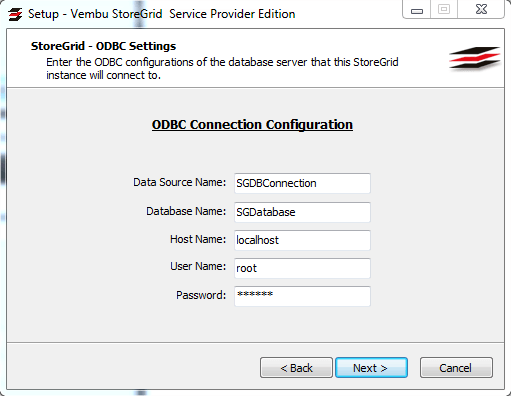
Task: Click the StoreGrid icon in title bar
Action: pyautogui.click(x=15, y=14)
